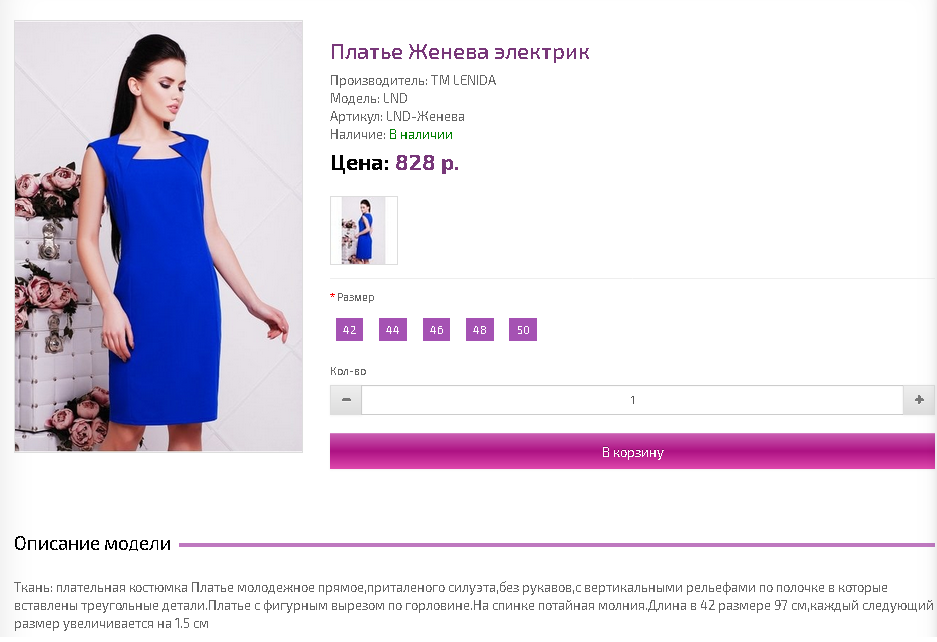Click the plus quantity icon
This screenshot has width=937, height=642.
click(919, 400)
